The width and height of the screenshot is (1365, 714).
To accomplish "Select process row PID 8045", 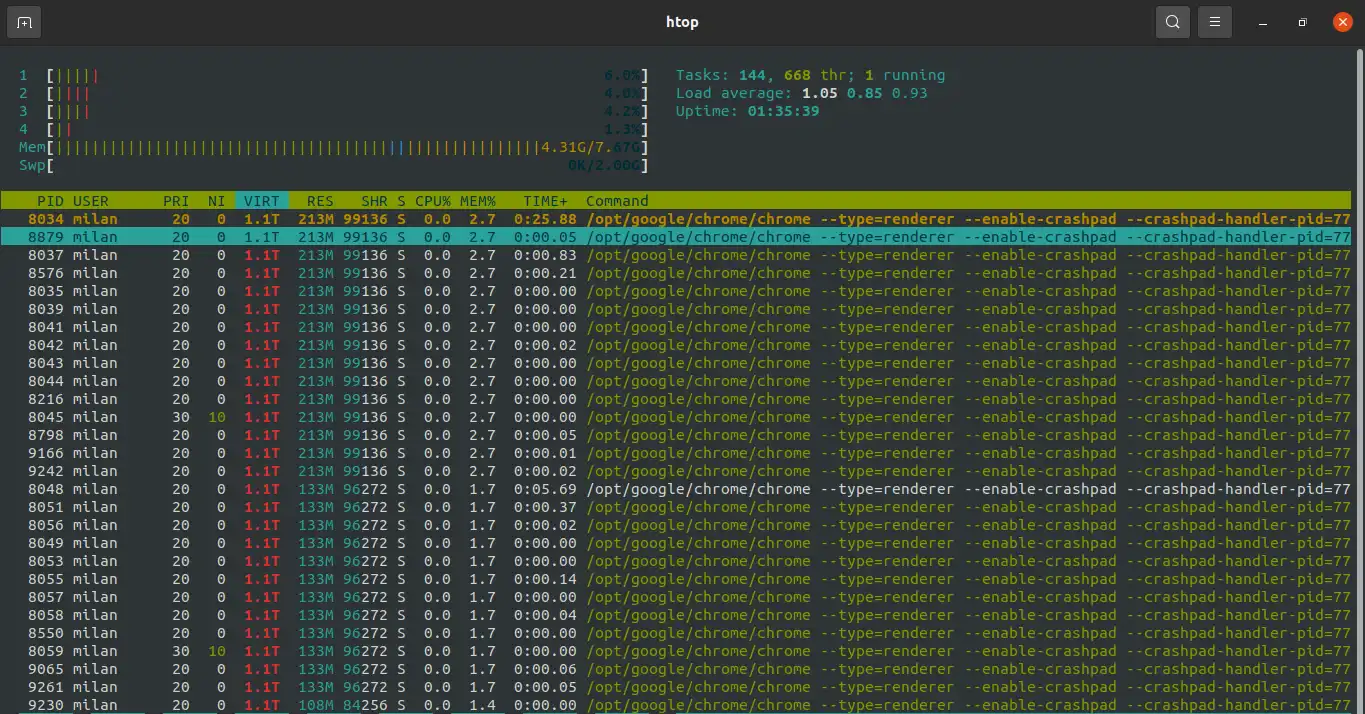I will [x=676, y=417].
